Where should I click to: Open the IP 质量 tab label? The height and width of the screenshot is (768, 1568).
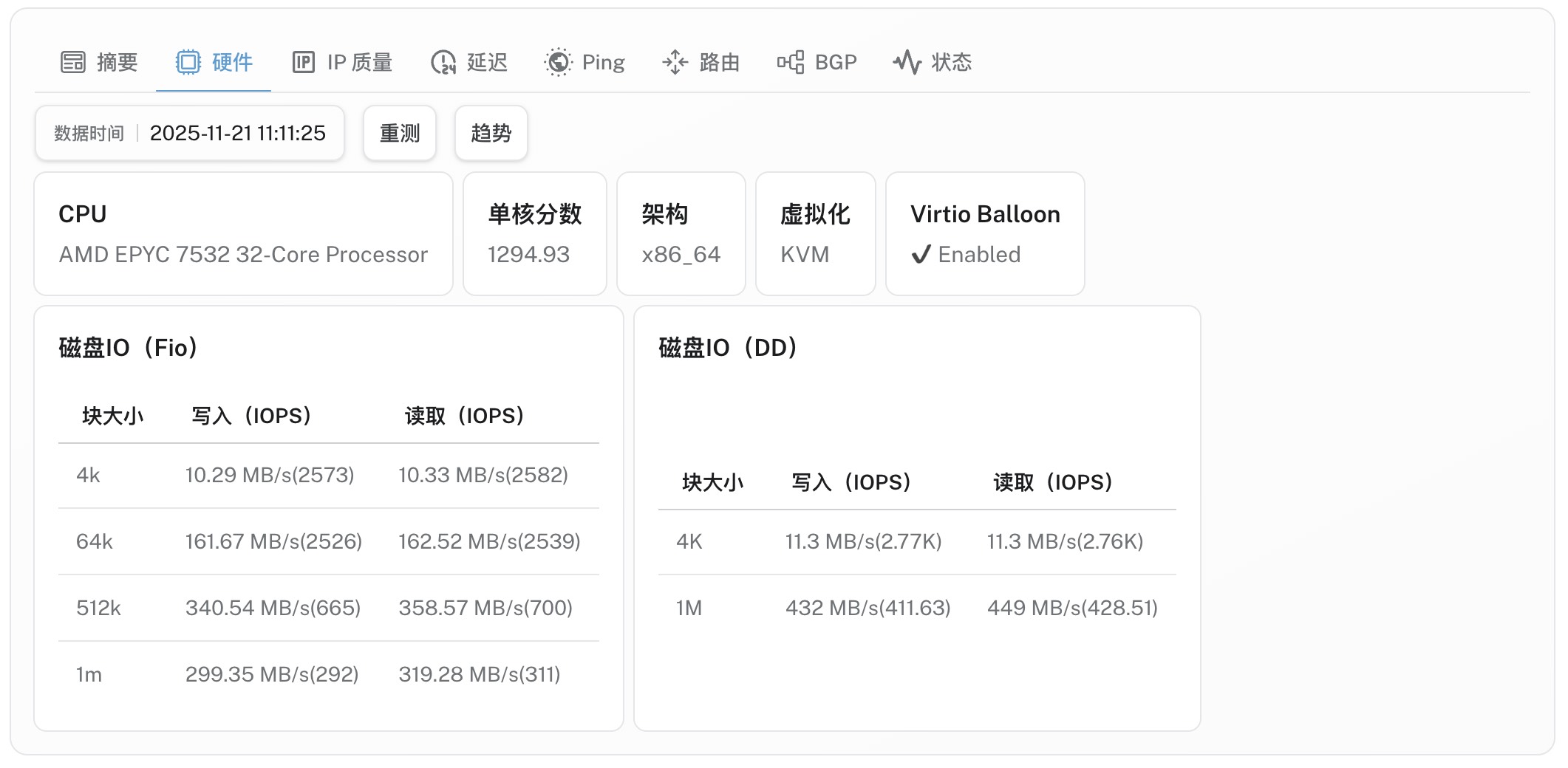[x=360, y=62]
